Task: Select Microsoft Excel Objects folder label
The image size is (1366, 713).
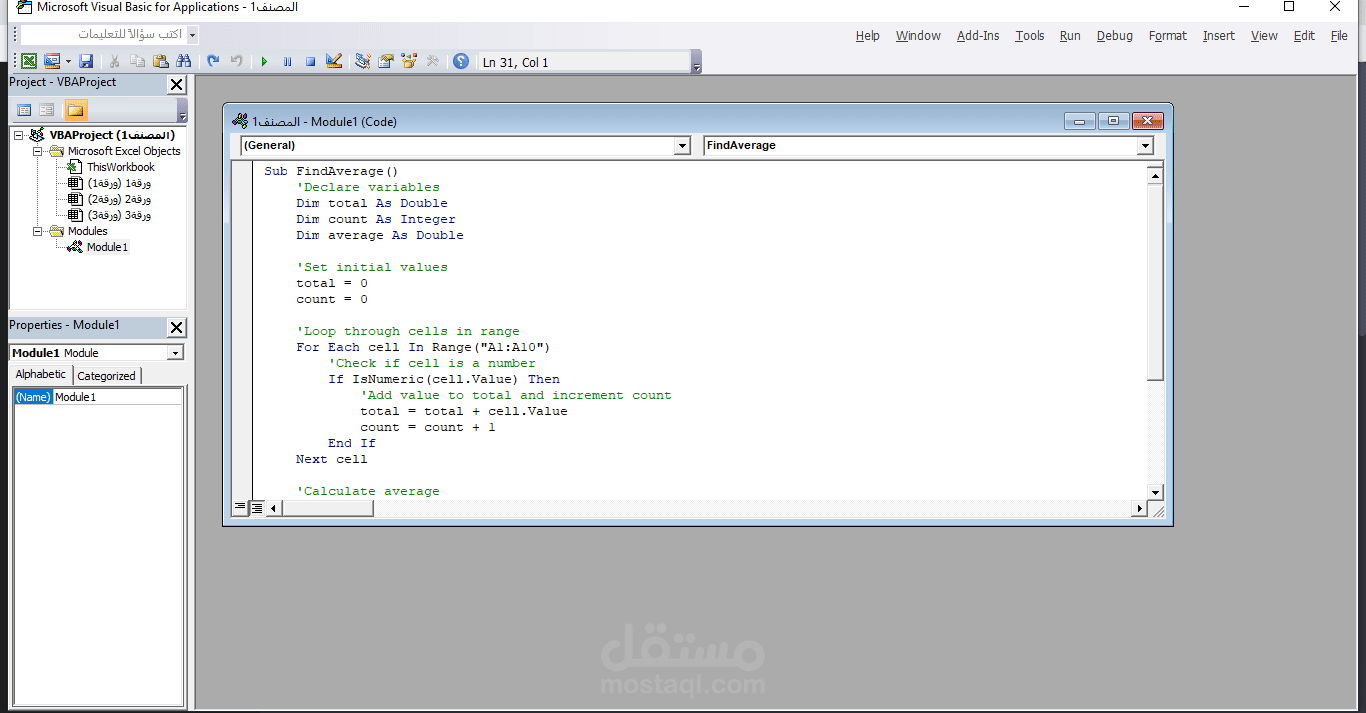Action: [x=124, y=151]
